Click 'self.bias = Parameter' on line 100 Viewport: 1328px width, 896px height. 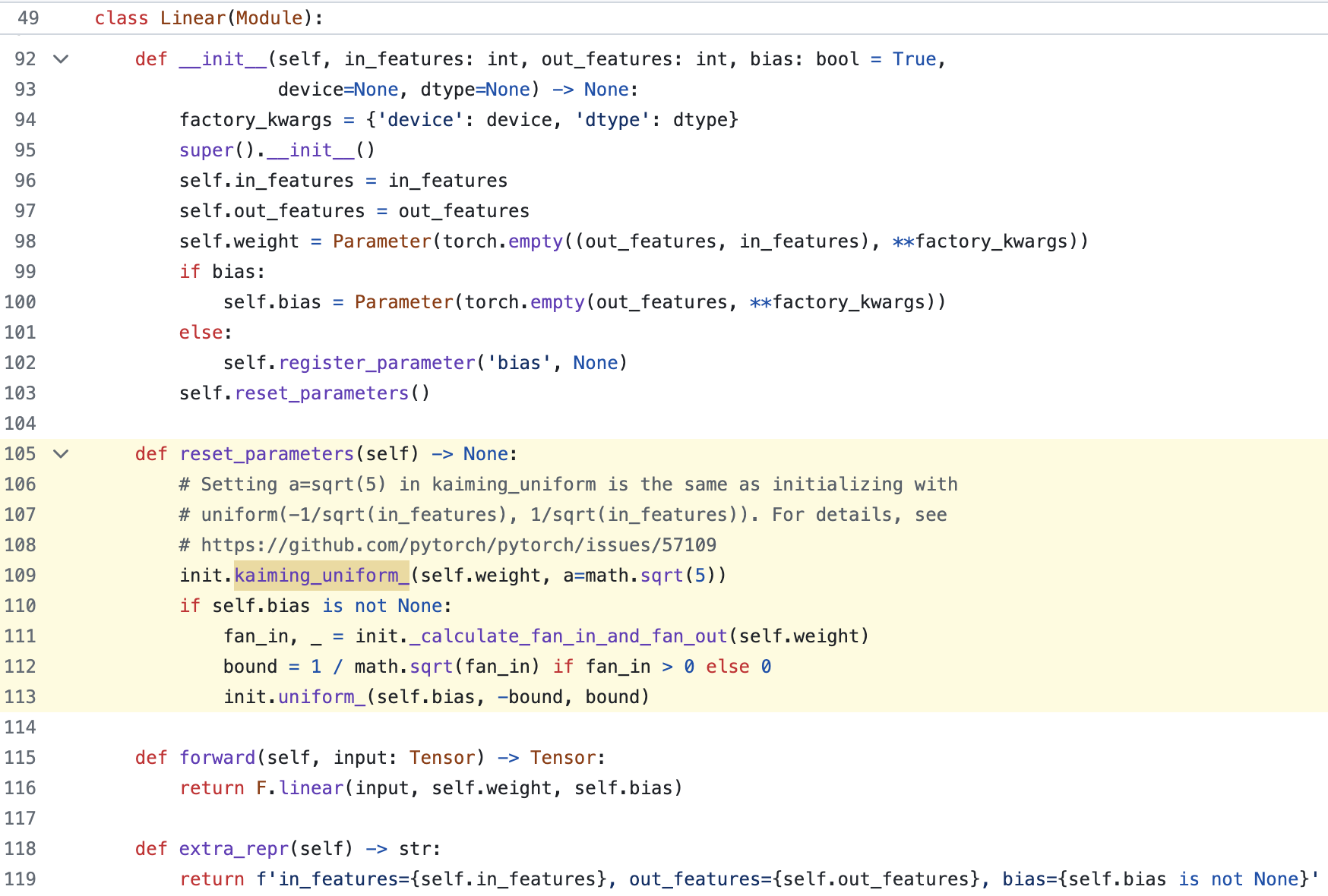338,302
